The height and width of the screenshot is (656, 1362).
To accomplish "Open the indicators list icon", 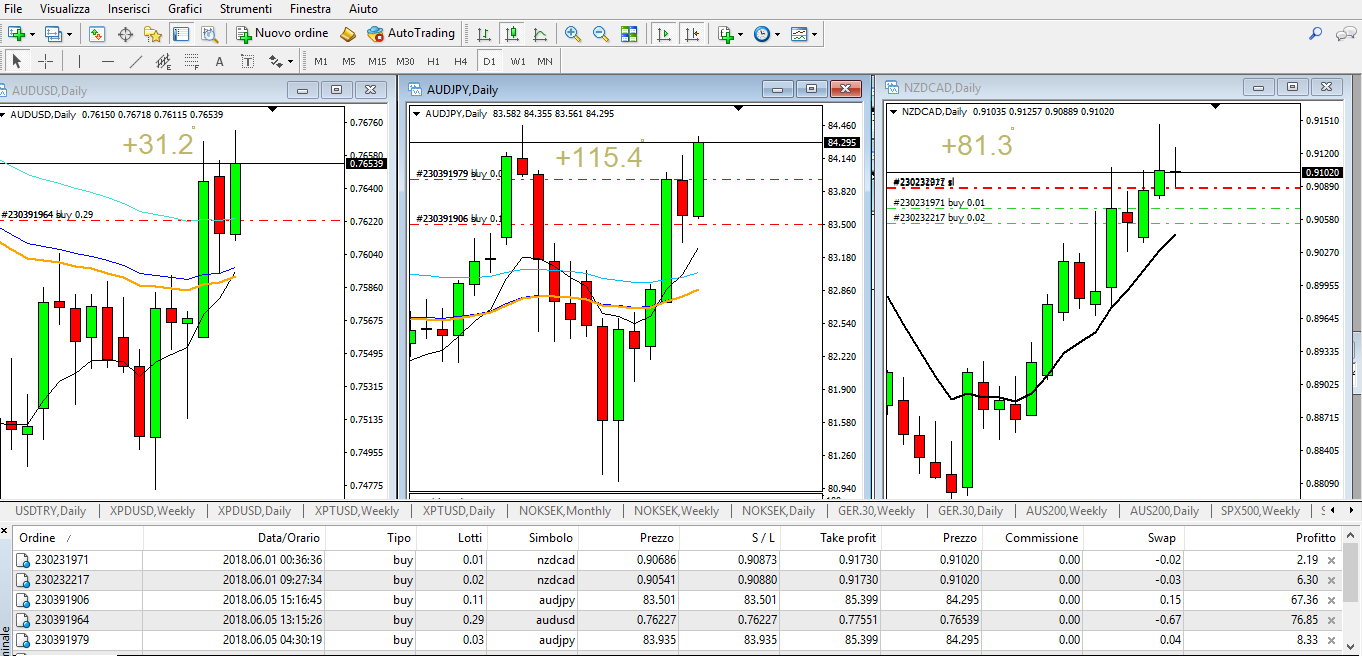I will tap(726, 34).
